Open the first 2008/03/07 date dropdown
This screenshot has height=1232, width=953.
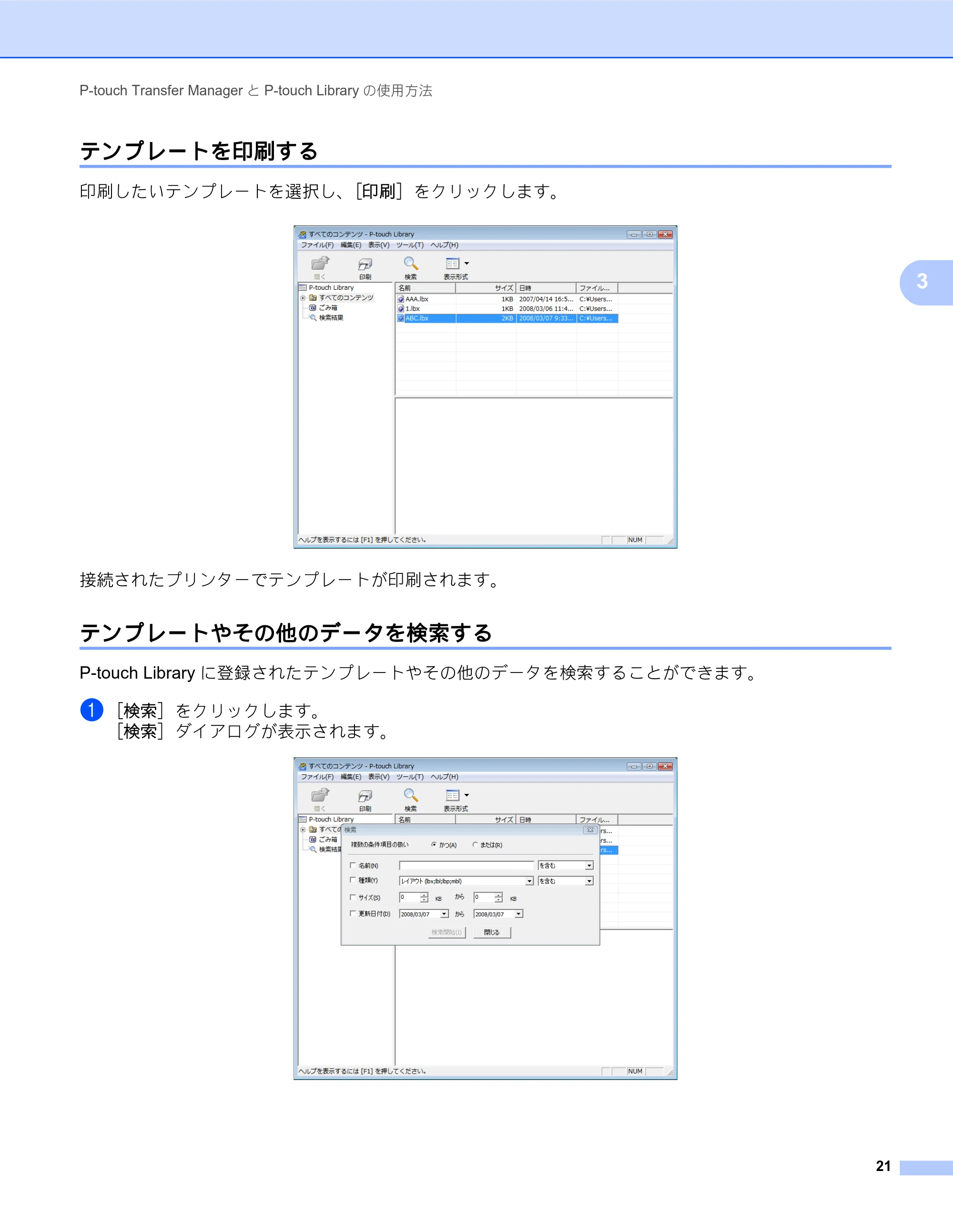point(445,914)
